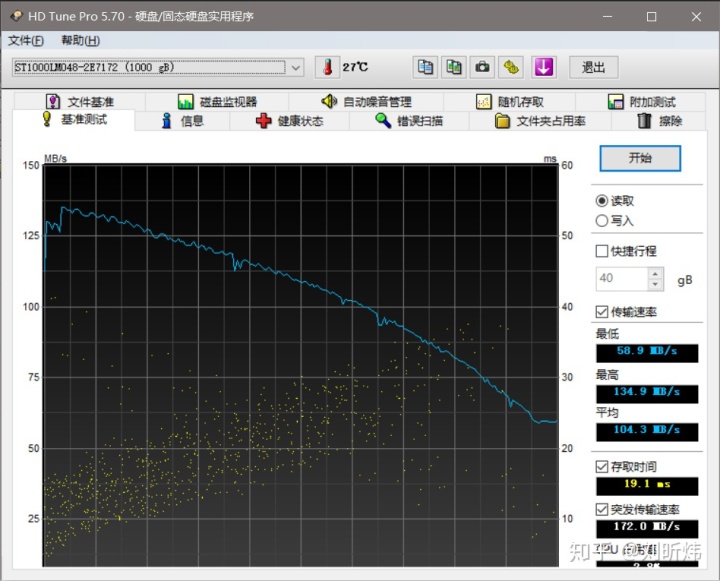The image size is (720, 581).
Task: Switch to the 附加测试 tab
Action: pos(641,102)
